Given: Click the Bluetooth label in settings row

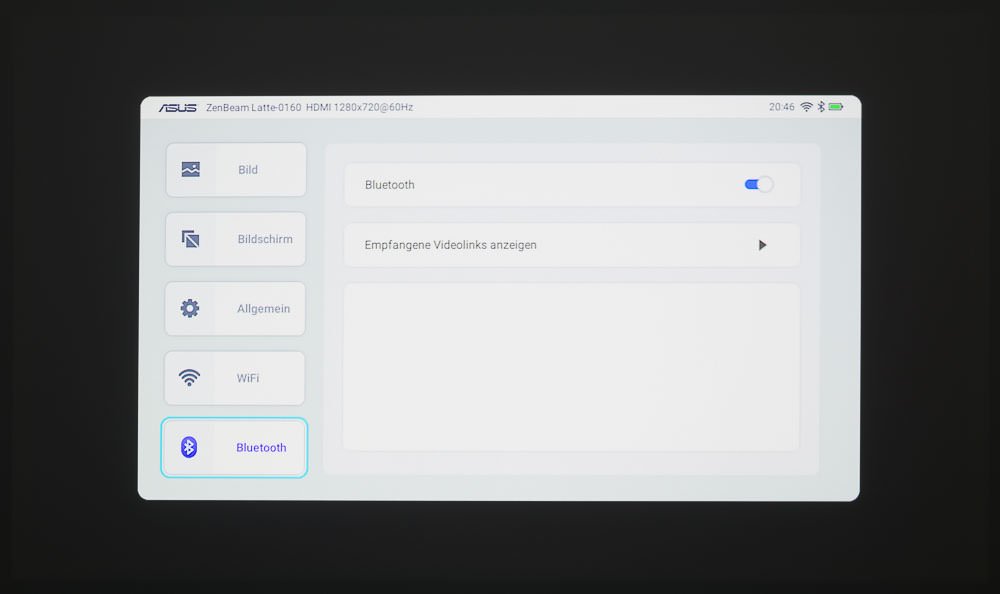Looking at the screenshot, I should (x=390, y=184).
